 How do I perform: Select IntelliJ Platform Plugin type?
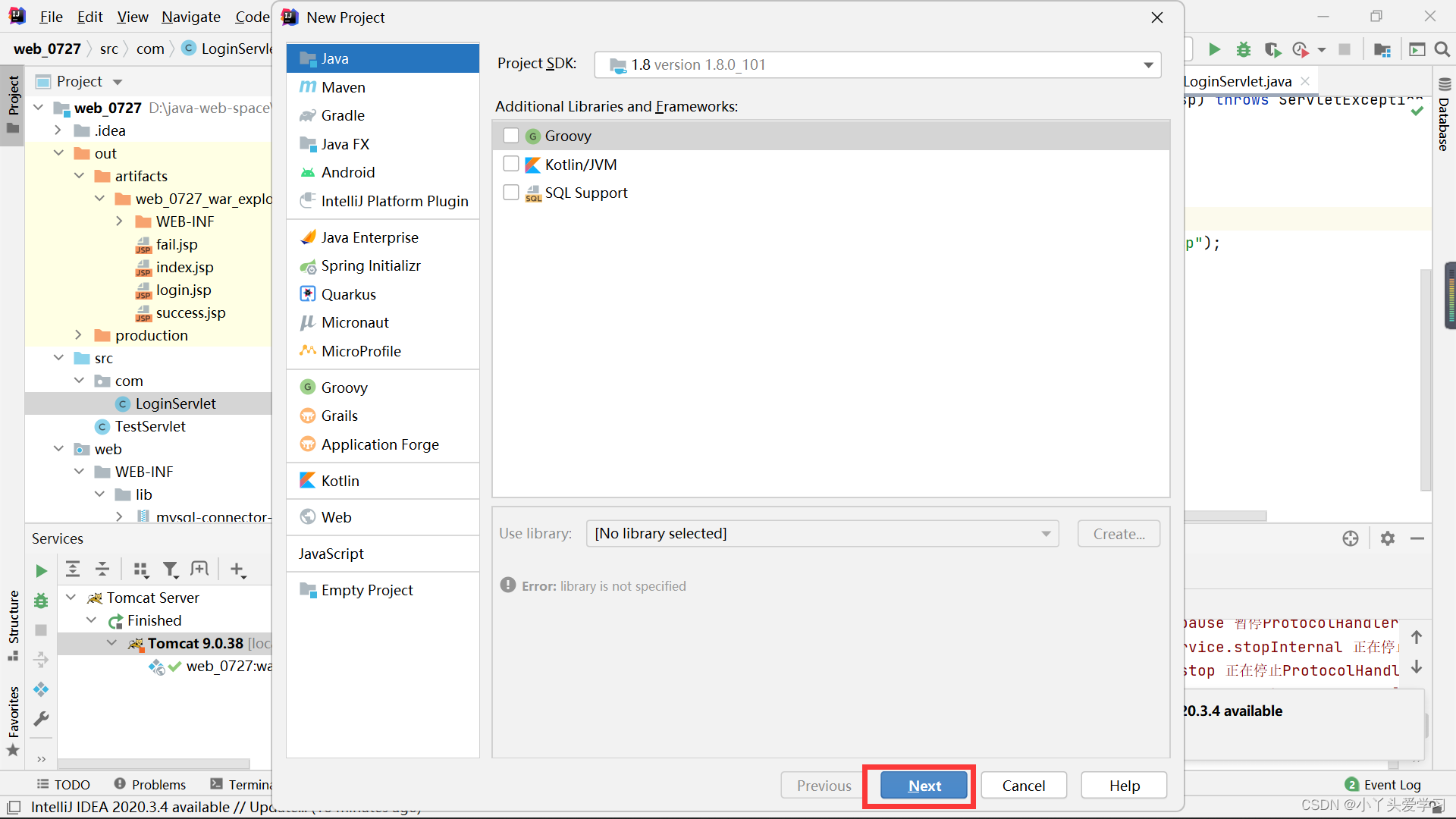[383, 201]
